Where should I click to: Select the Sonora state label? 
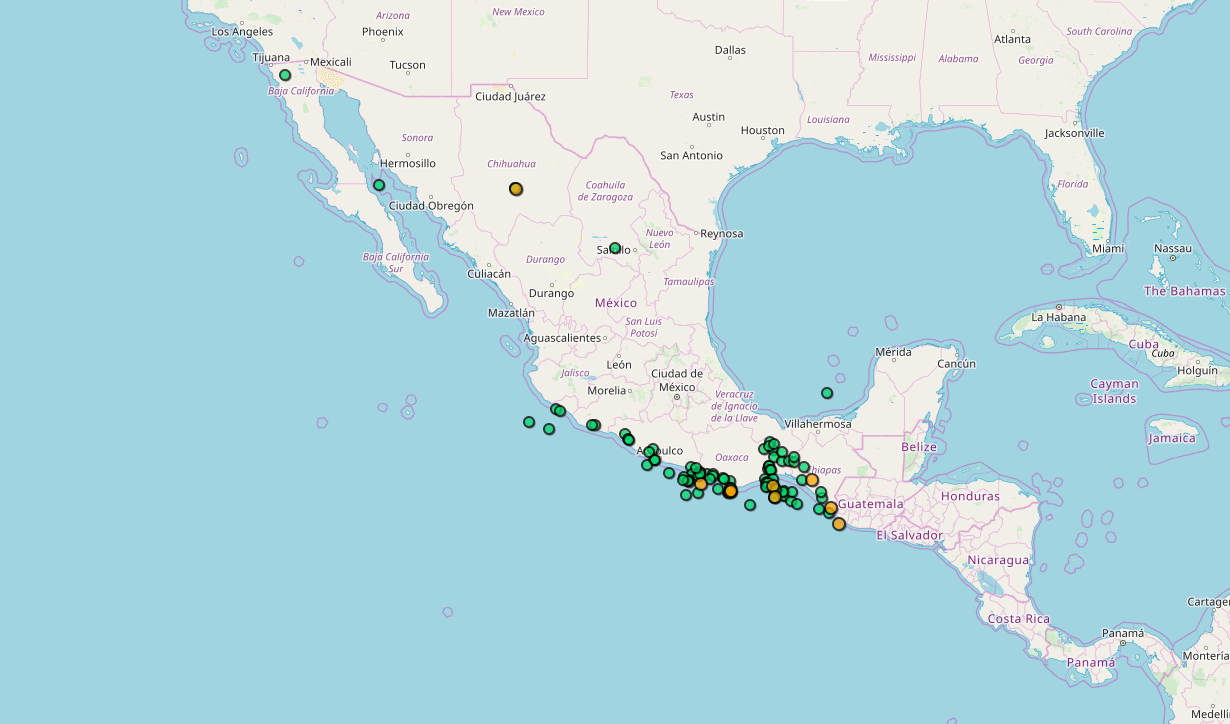[417, 138]
